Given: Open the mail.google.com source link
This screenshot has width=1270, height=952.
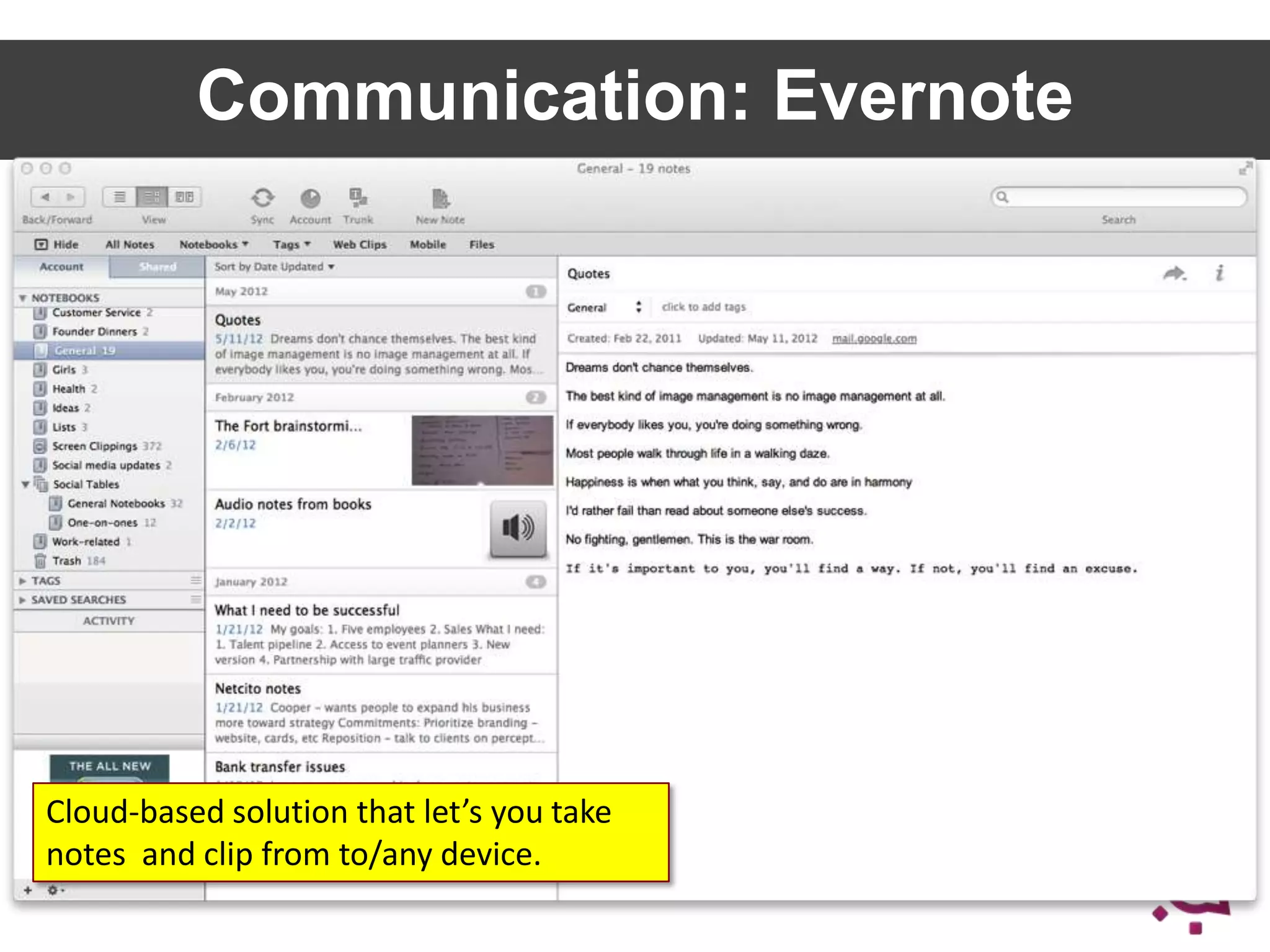Looking at the screenshot, I should click(874, 338).
